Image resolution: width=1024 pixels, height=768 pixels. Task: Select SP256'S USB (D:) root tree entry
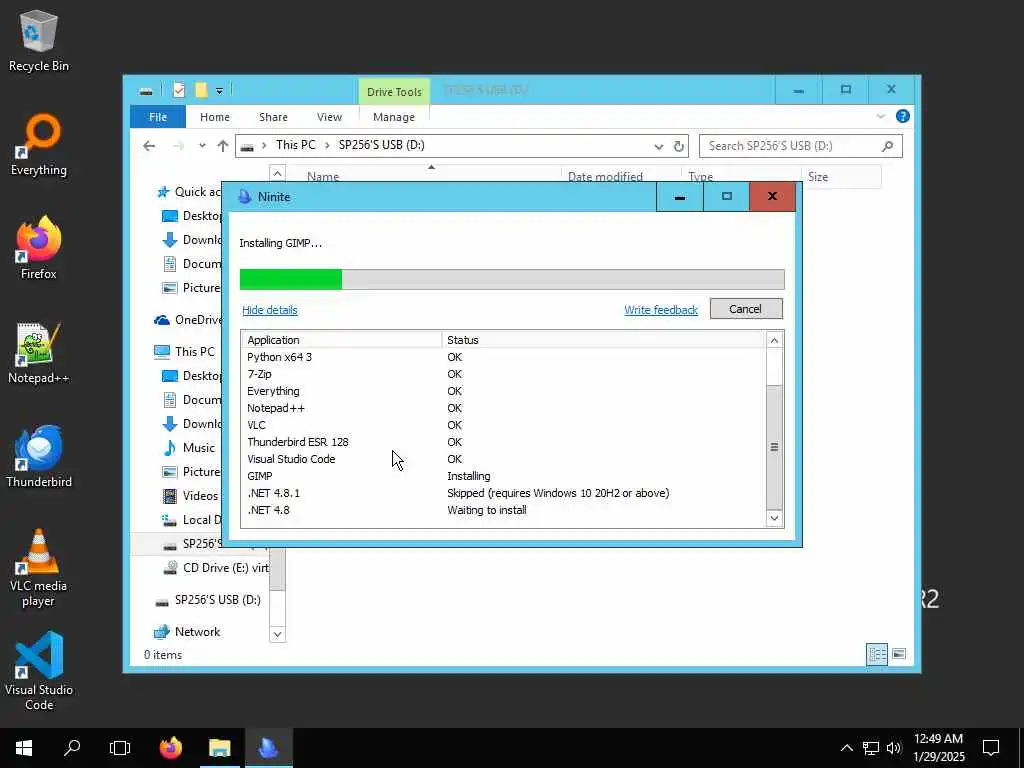(x=208, y=600)
